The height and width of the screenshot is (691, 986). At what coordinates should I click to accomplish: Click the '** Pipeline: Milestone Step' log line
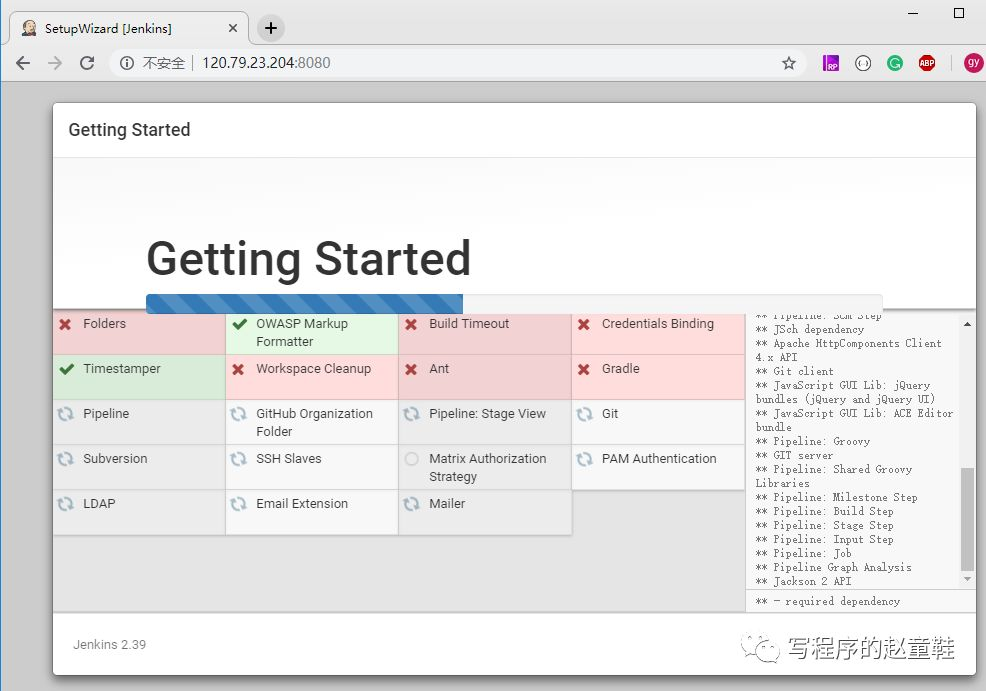point(836,497)
